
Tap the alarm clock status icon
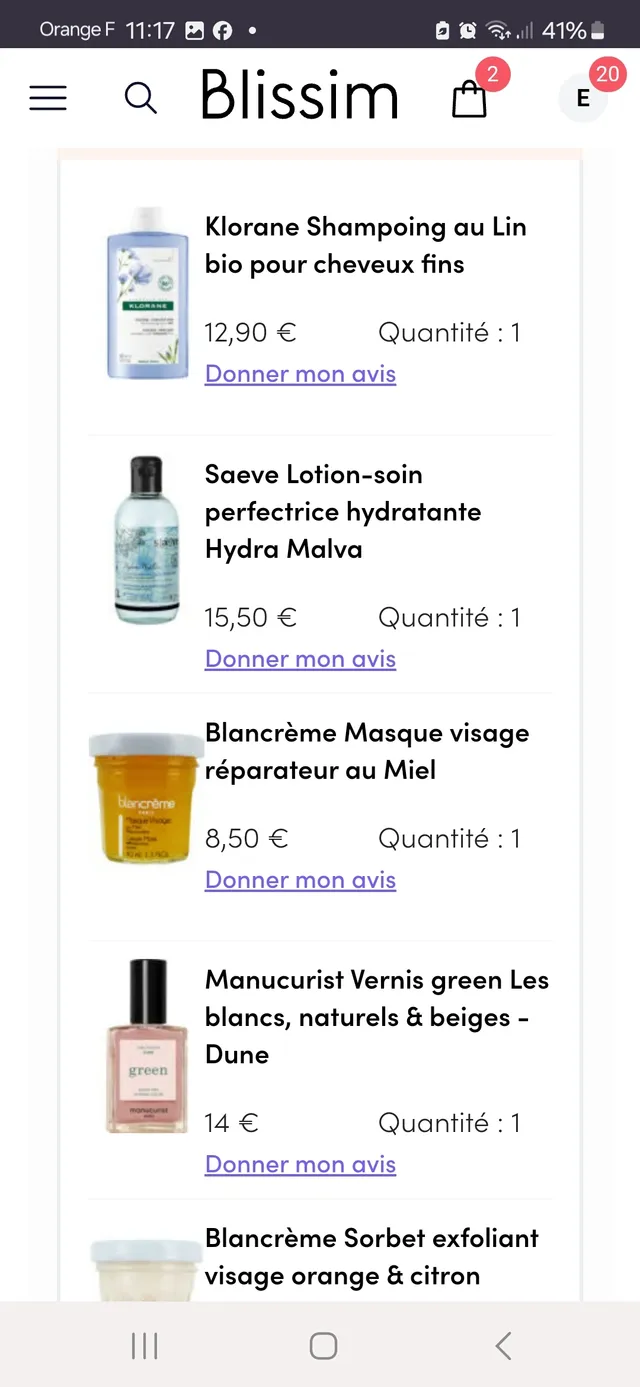(x=467, y=30)
